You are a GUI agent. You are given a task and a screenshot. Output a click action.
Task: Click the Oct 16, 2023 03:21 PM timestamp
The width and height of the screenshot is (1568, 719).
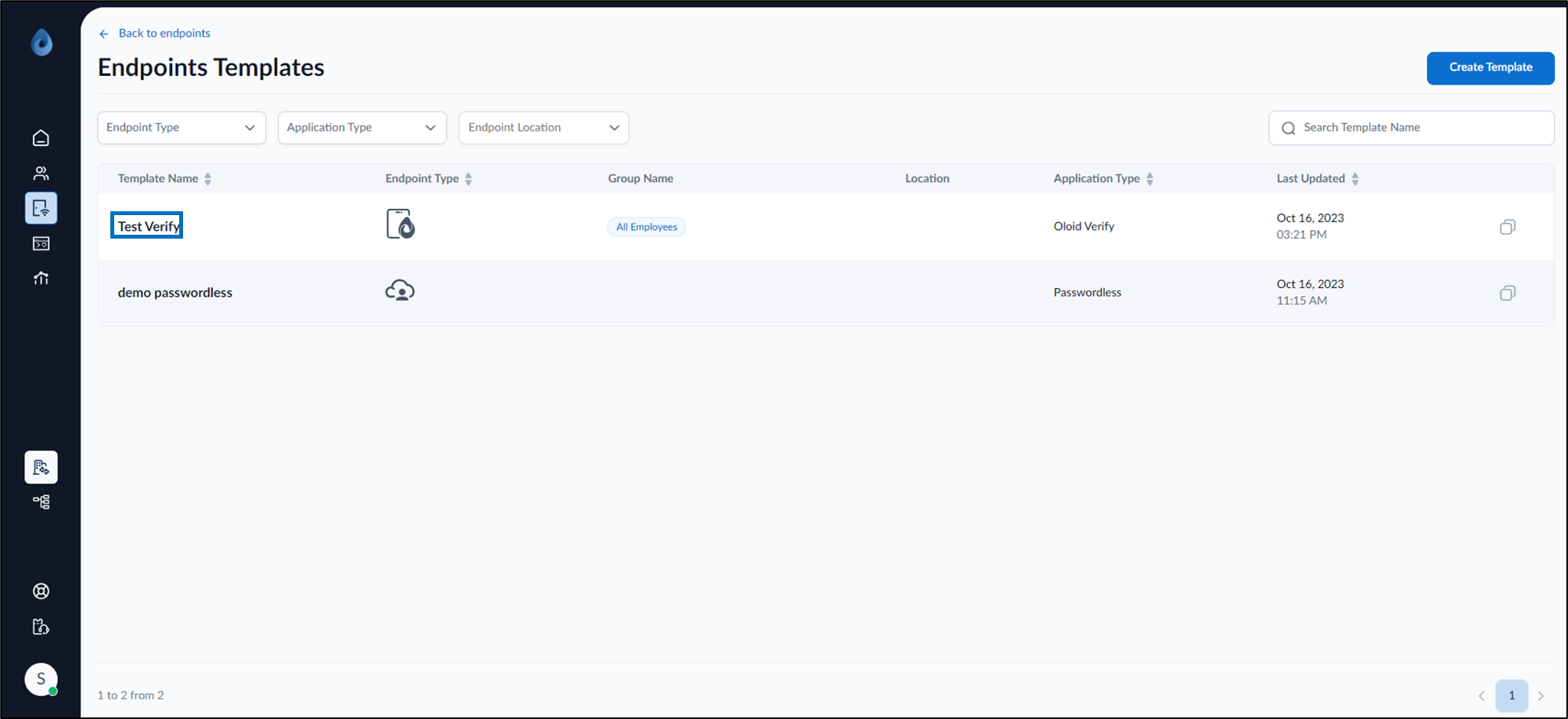[x=1311, y=226]
